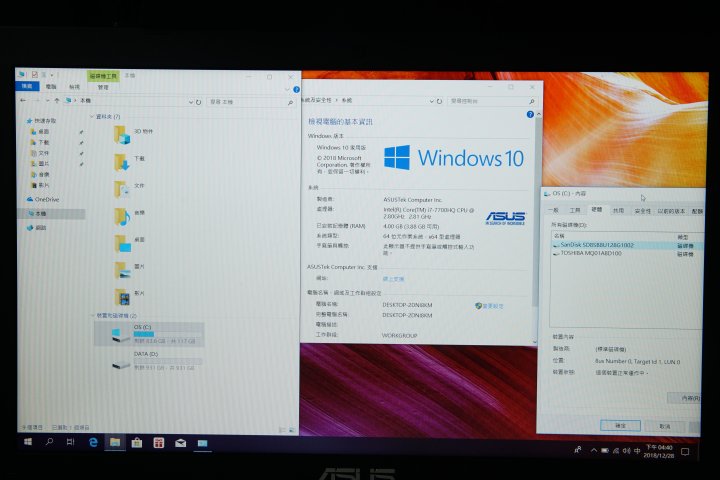Switch to the 工具 tab in OS (C:) properties
This screenshot has width=720, height=480.
click(575, 210)
